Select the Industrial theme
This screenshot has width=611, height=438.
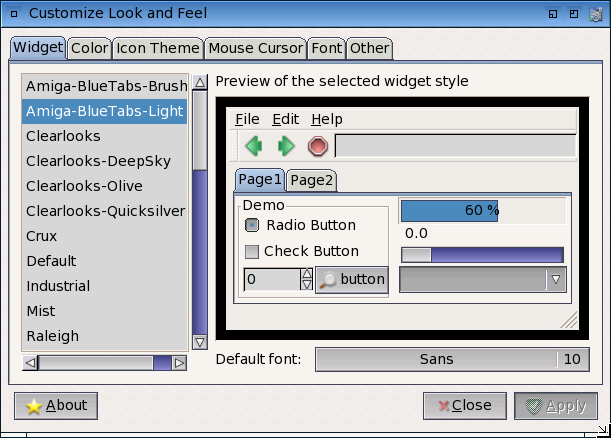[104, 286]
